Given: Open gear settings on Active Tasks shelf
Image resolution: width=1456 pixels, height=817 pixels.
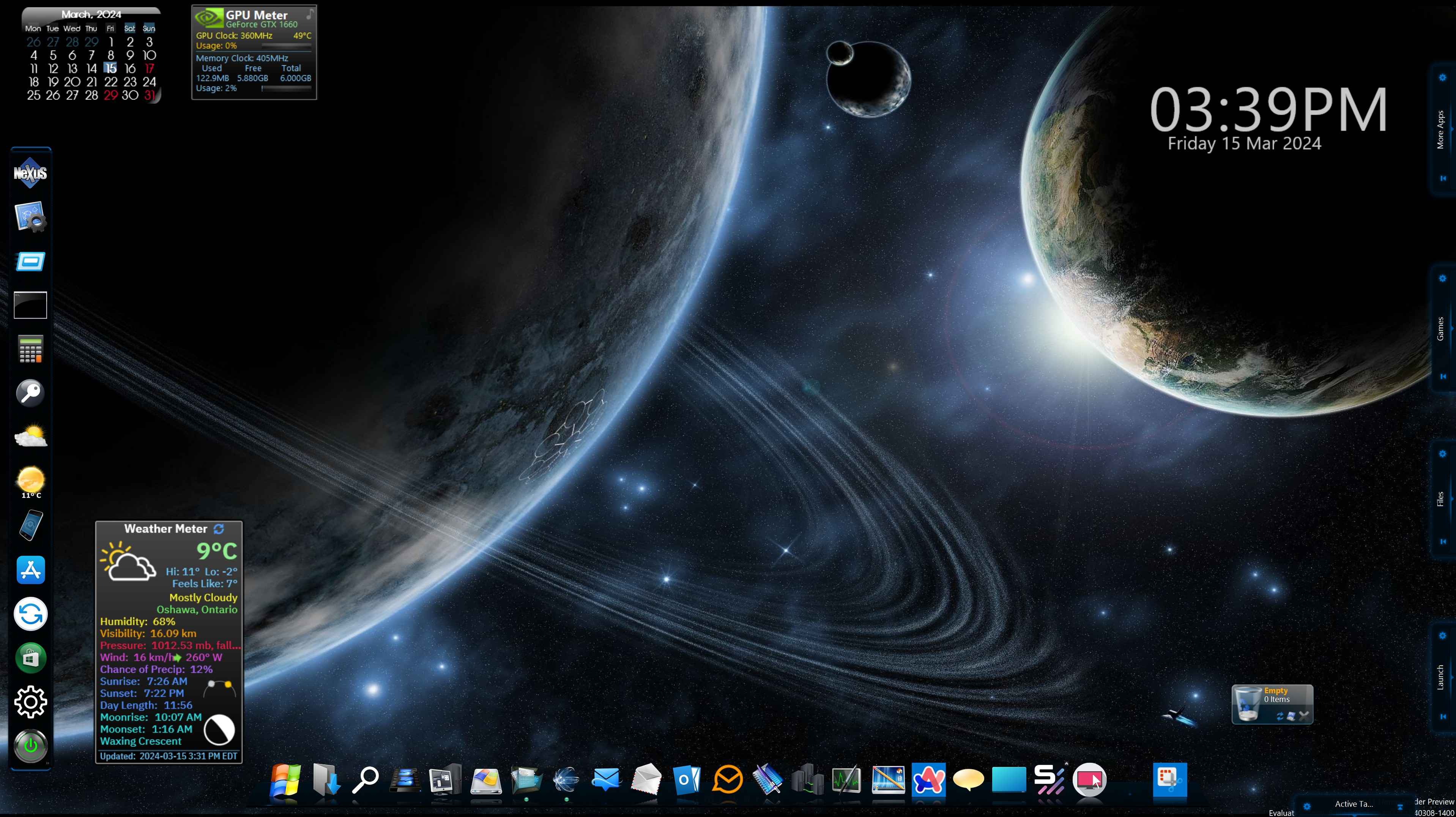Looking at the screenshot, I should pos(1307,806).
